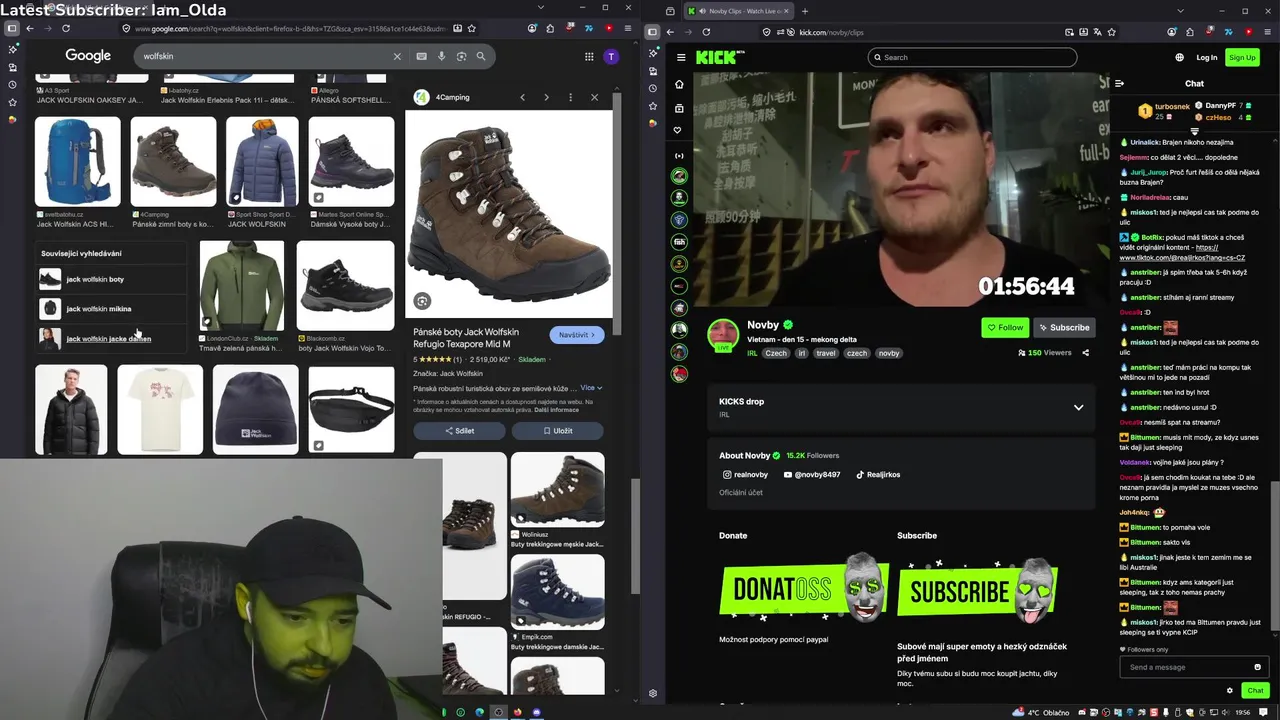The image size is (1280, 720).
Task: Focus the Kick search field
Action: point(972,57)
